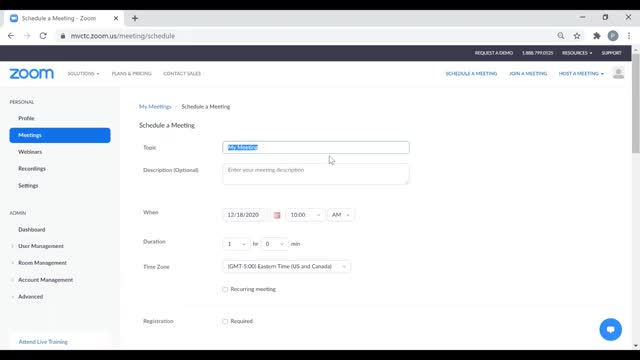Open Chrome profile icon
Image resolution: width=640 pixels, height=360 pixels.
[613, 36]
